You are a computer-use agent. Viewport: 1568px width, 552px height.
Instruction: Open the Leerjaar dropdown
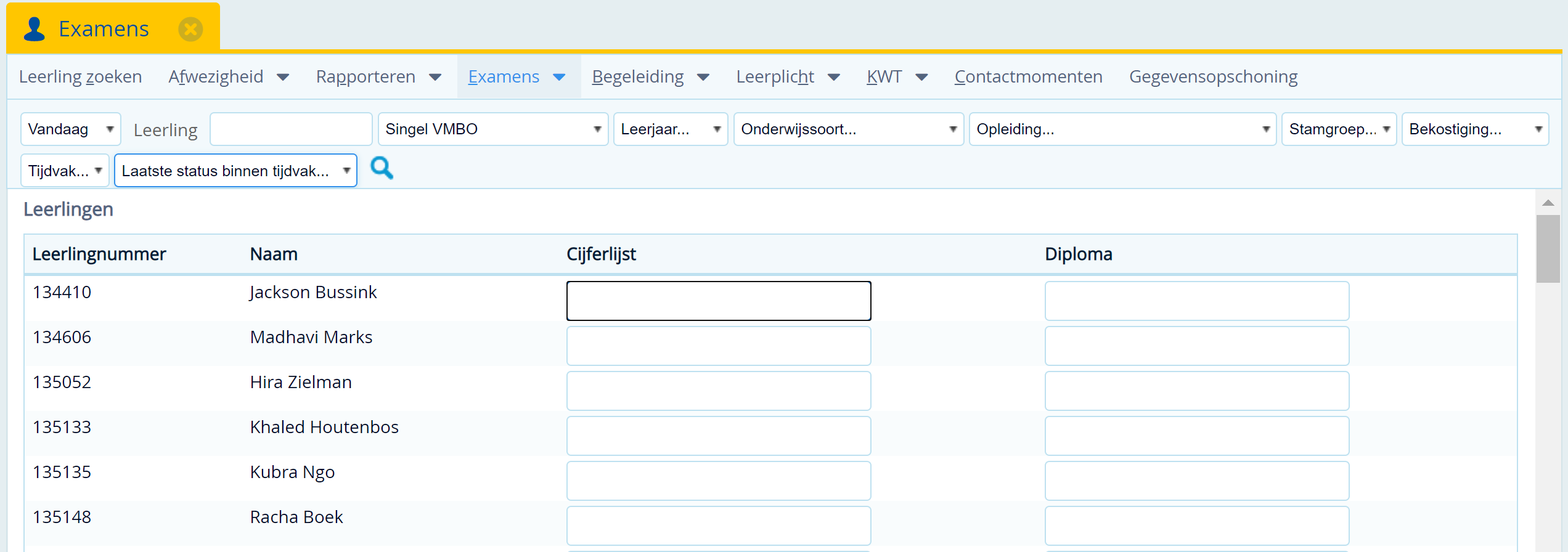point(671,129)
